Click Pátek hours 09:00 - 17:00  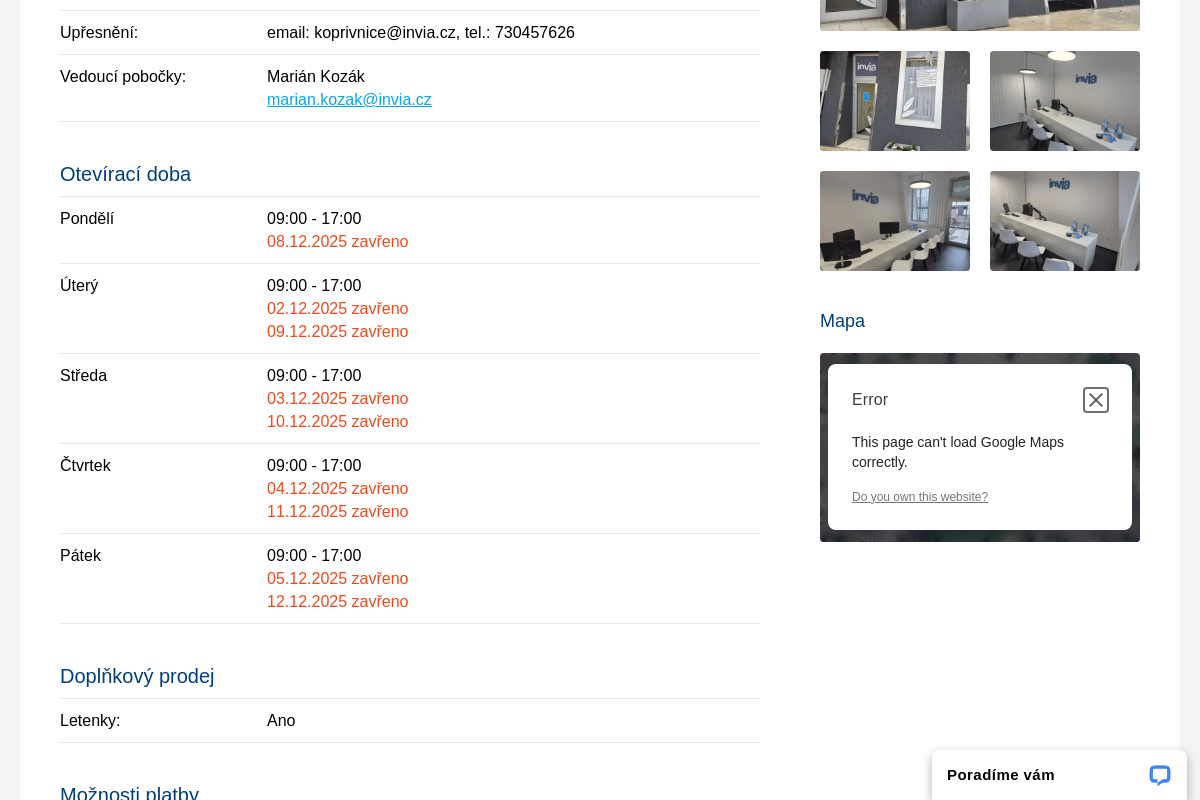point(314,556)
